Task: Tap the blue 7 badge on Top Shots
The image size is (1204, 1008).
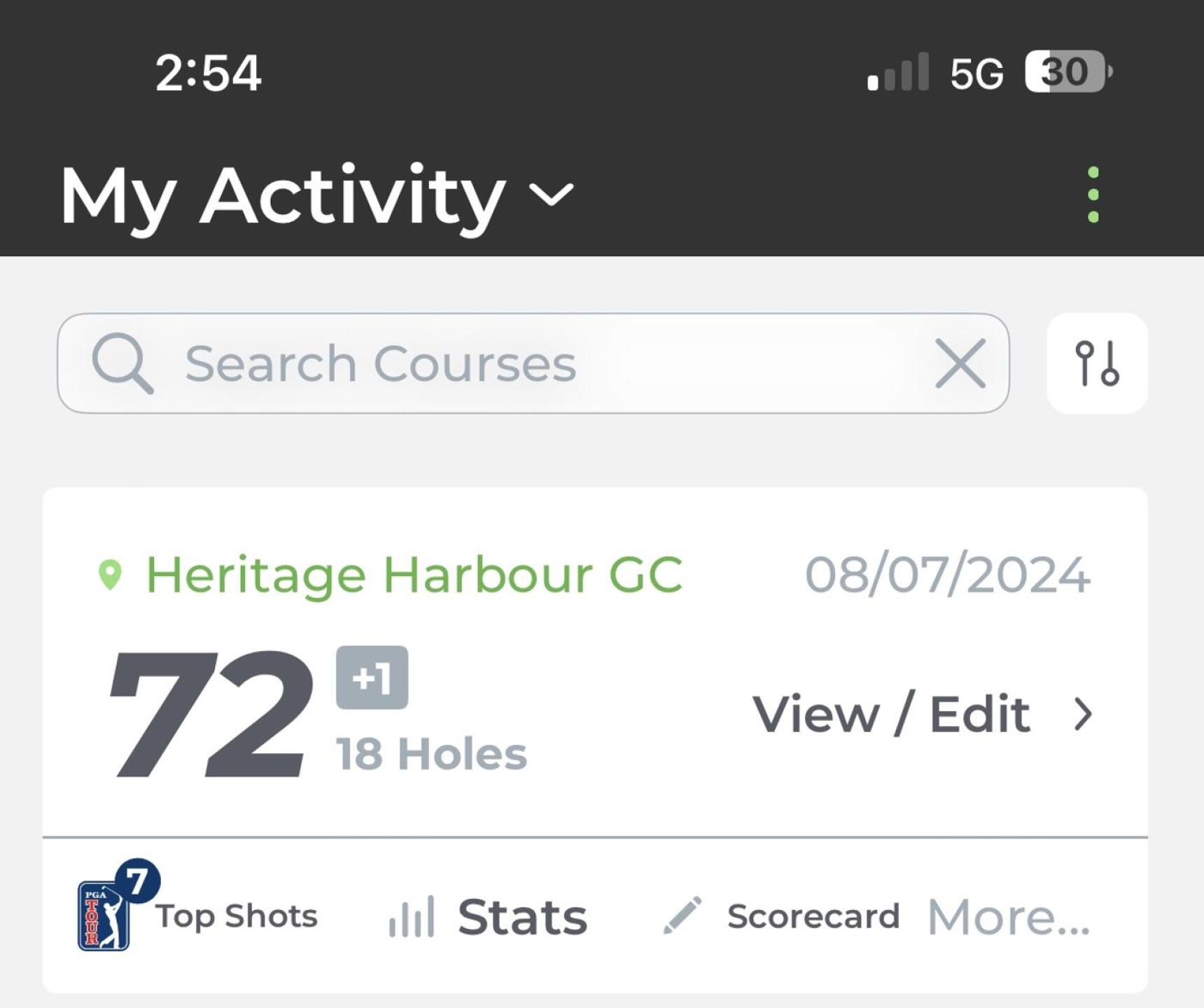Action: 136,881
